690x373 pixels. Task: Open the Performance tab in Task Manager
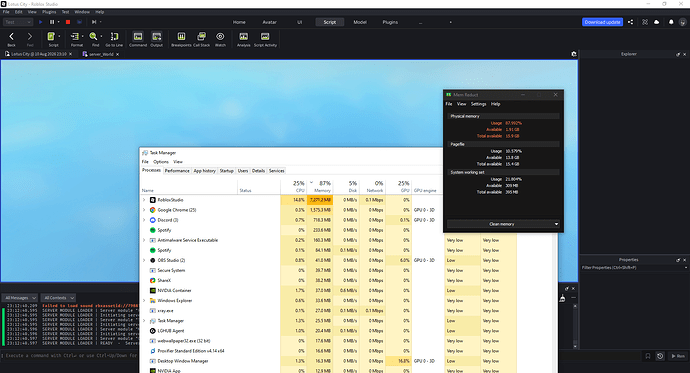[177, 171]
